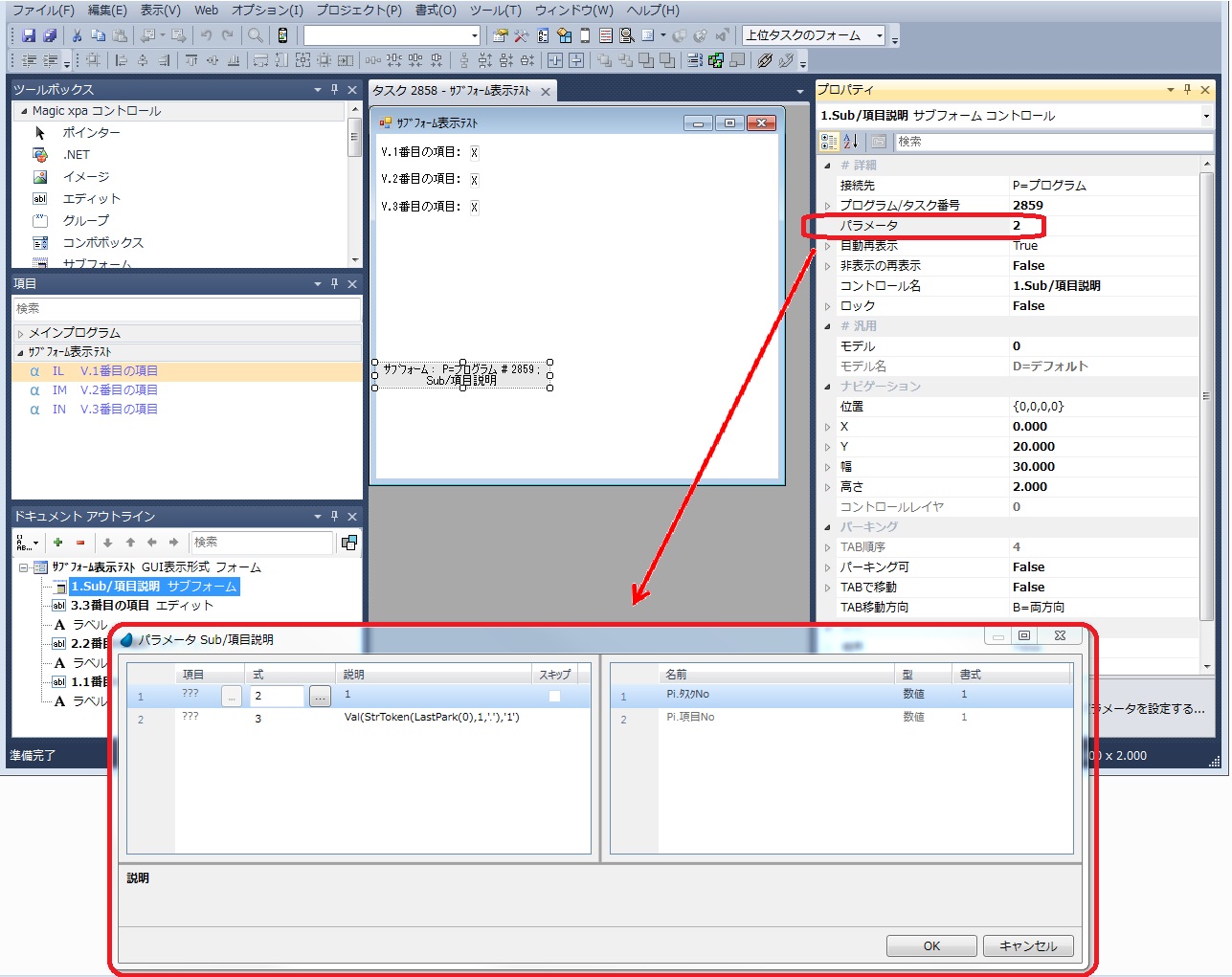Click the キャンセル button

click(1027, 945)
